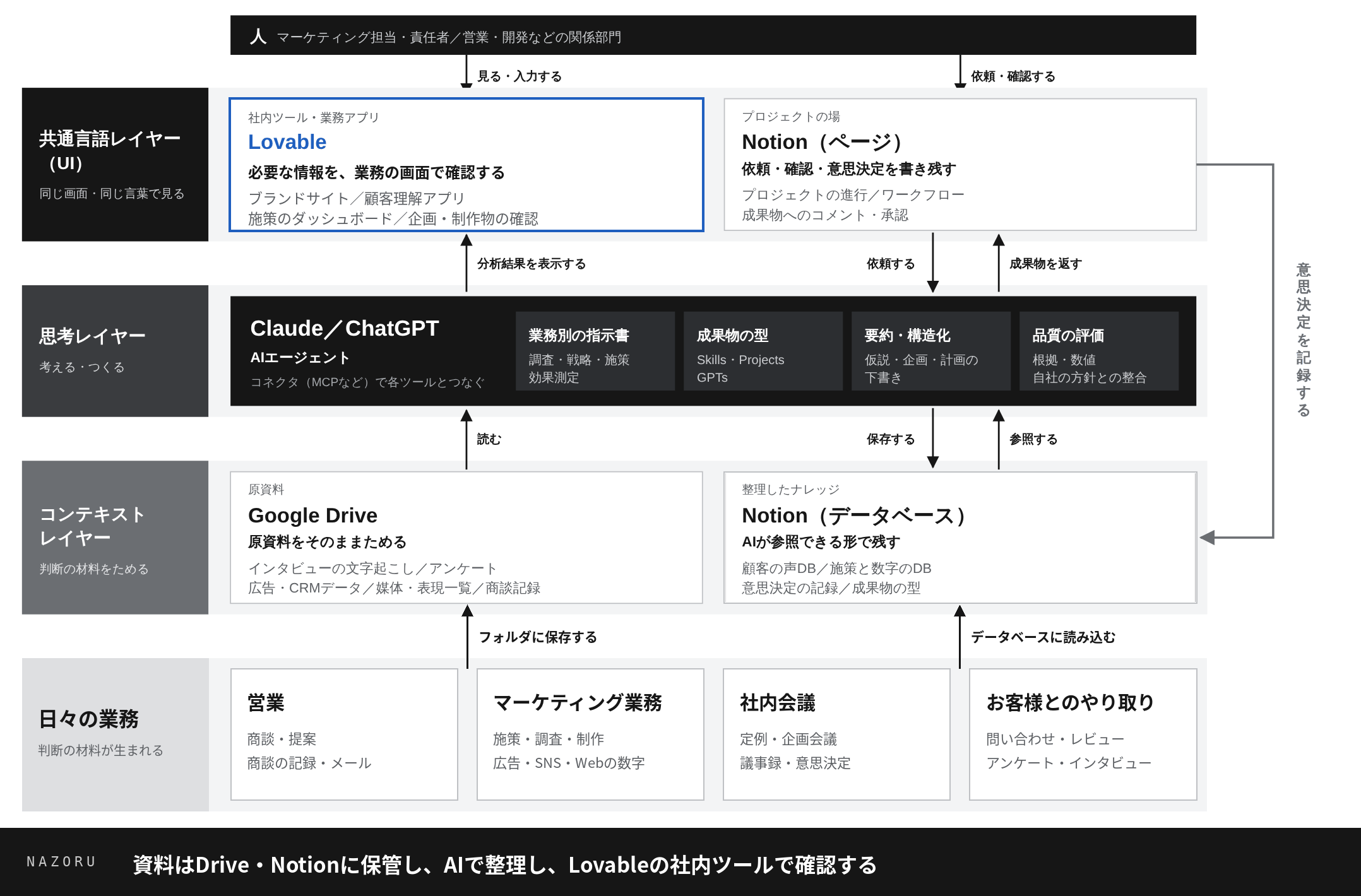Click the 成果物を返す label
The width and height of the screenshot is (1361, 896).
[x=1046, y=264]
